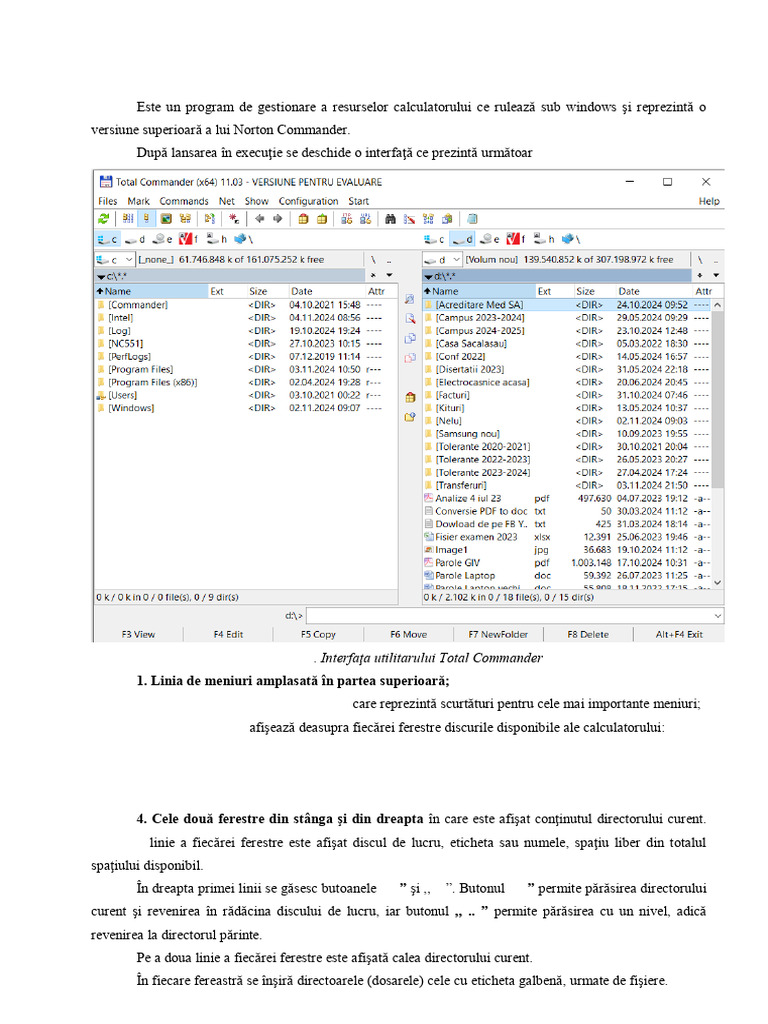768x1024 pixels.
Task: Select the highlighted full details view icon
Action: pyautogui.click(x=146, y=219)
